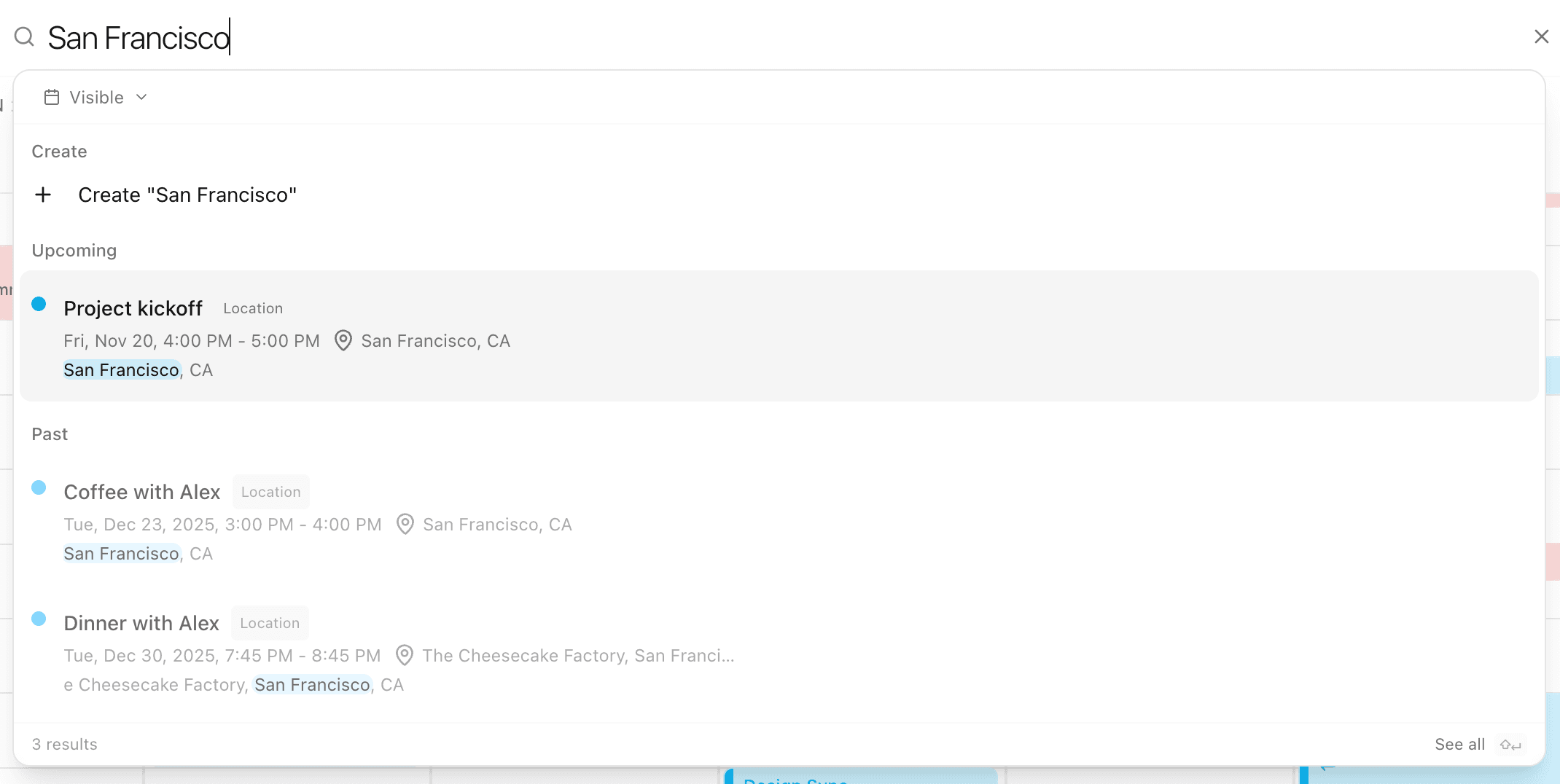Click the search magnifier icon
This screenshot has height=784, width=1560.
24,36
